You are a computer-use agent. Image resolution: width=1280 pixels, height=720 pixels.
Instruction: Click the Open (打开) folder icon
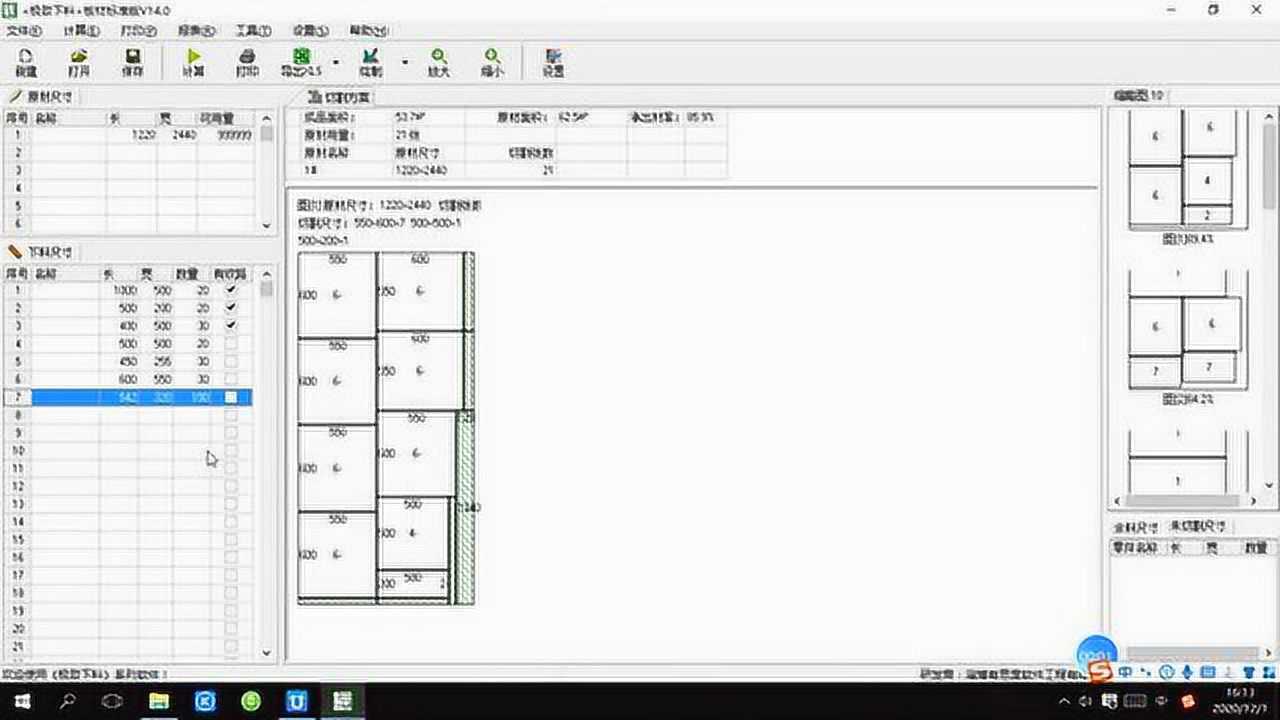pos(79,62)
